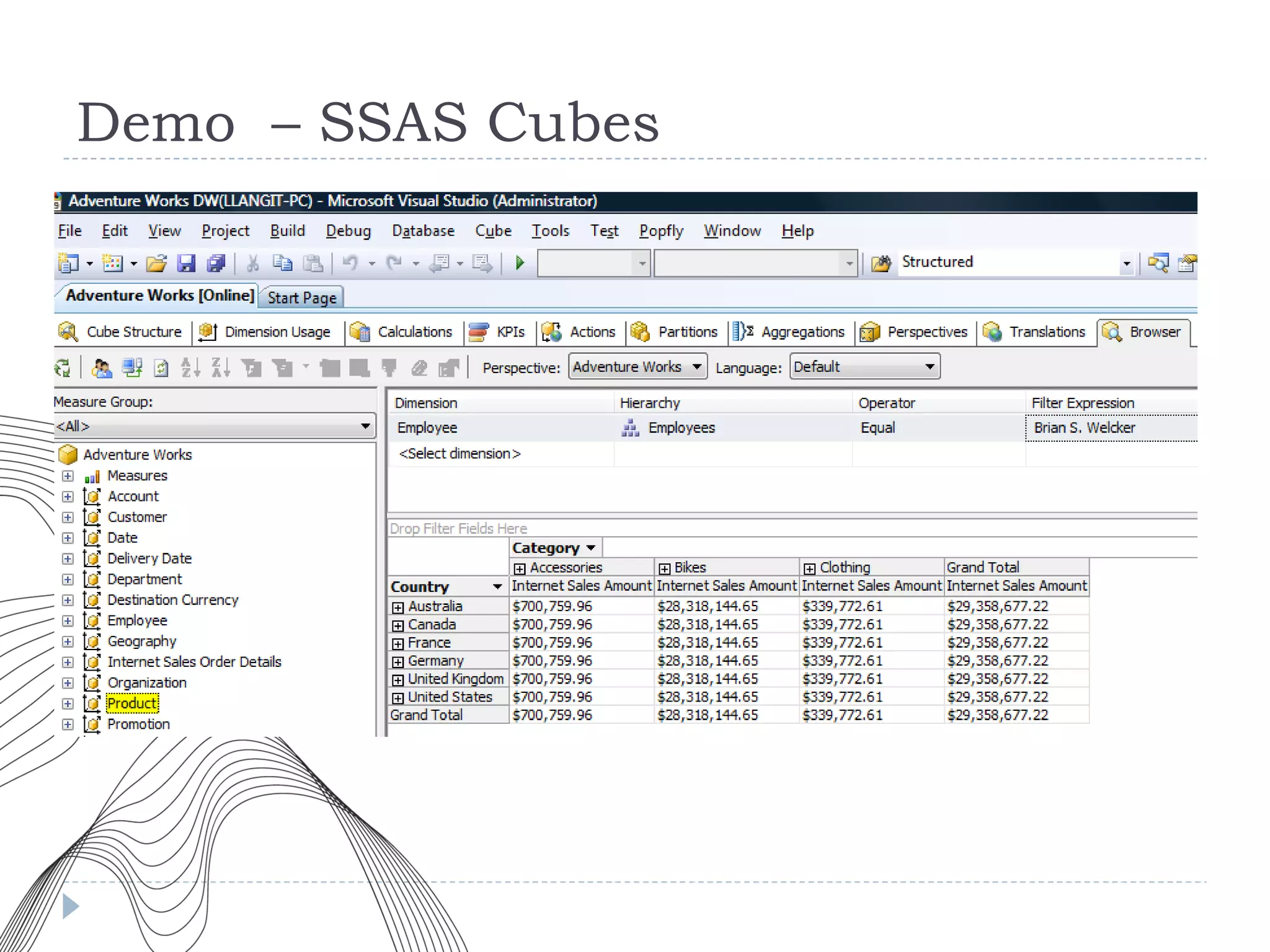Click the Sort Descending icon
The height and width of the screenshot is (952, 1270).
[x=221, y=368]
